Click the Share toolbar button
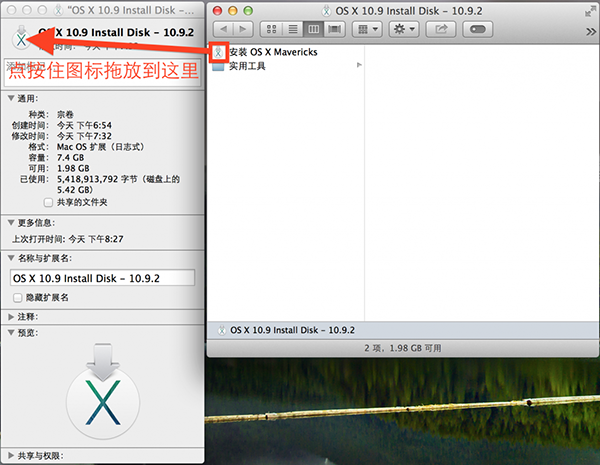 point(441,29)
